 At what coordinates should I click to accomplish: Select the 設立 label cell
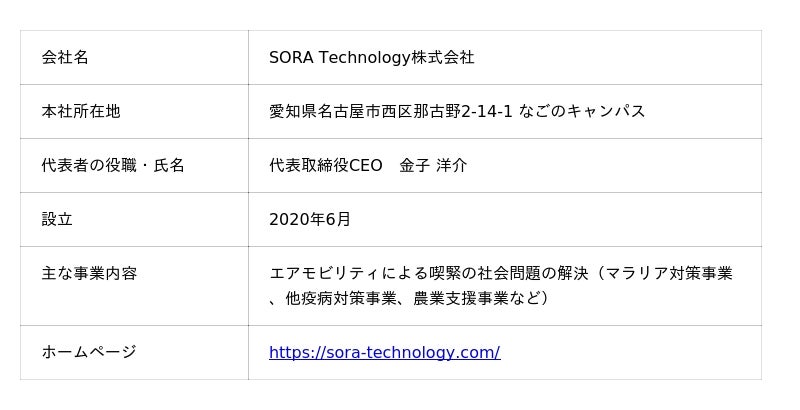[x=57, y=219]
